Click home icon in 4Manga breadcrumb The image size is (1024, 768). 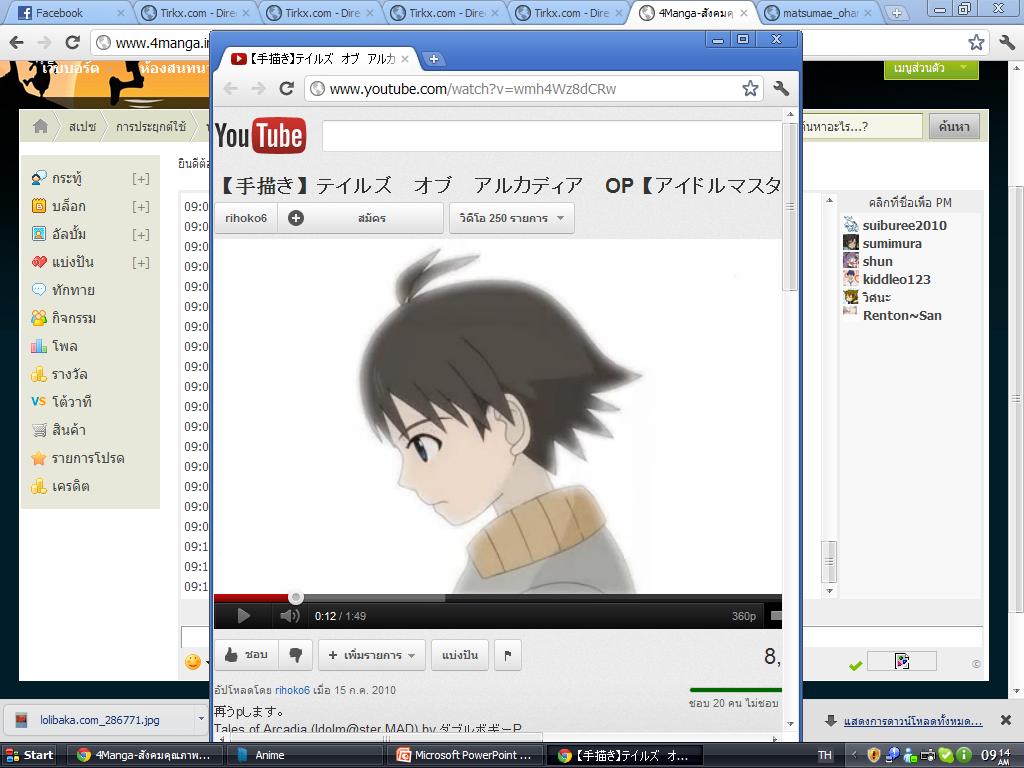pos(40,126)
